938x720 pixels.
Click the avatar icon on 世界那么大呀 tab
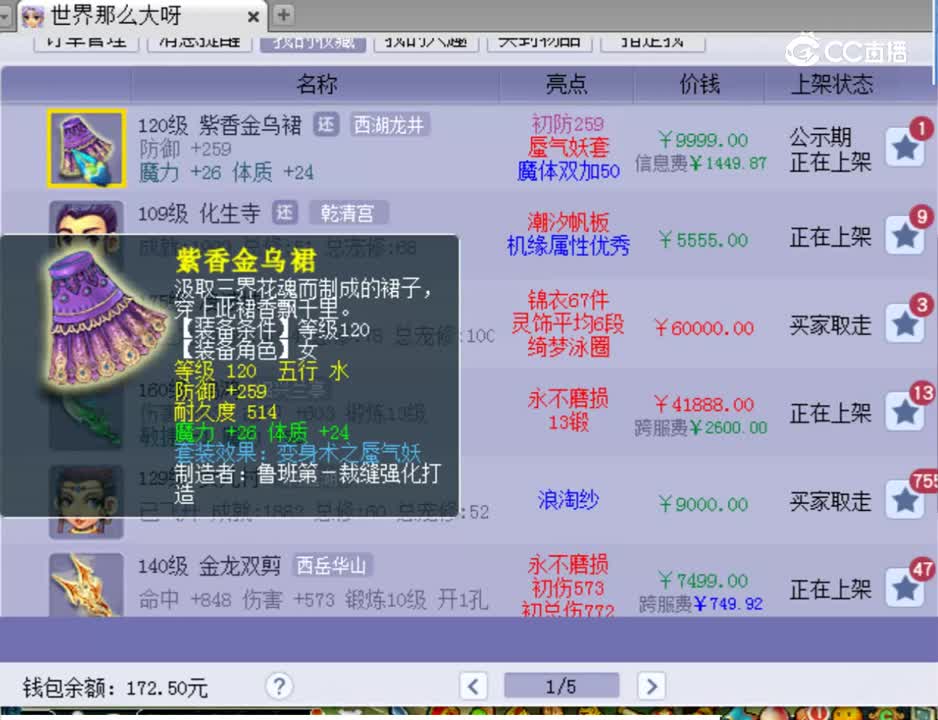[x=33, y=16]
